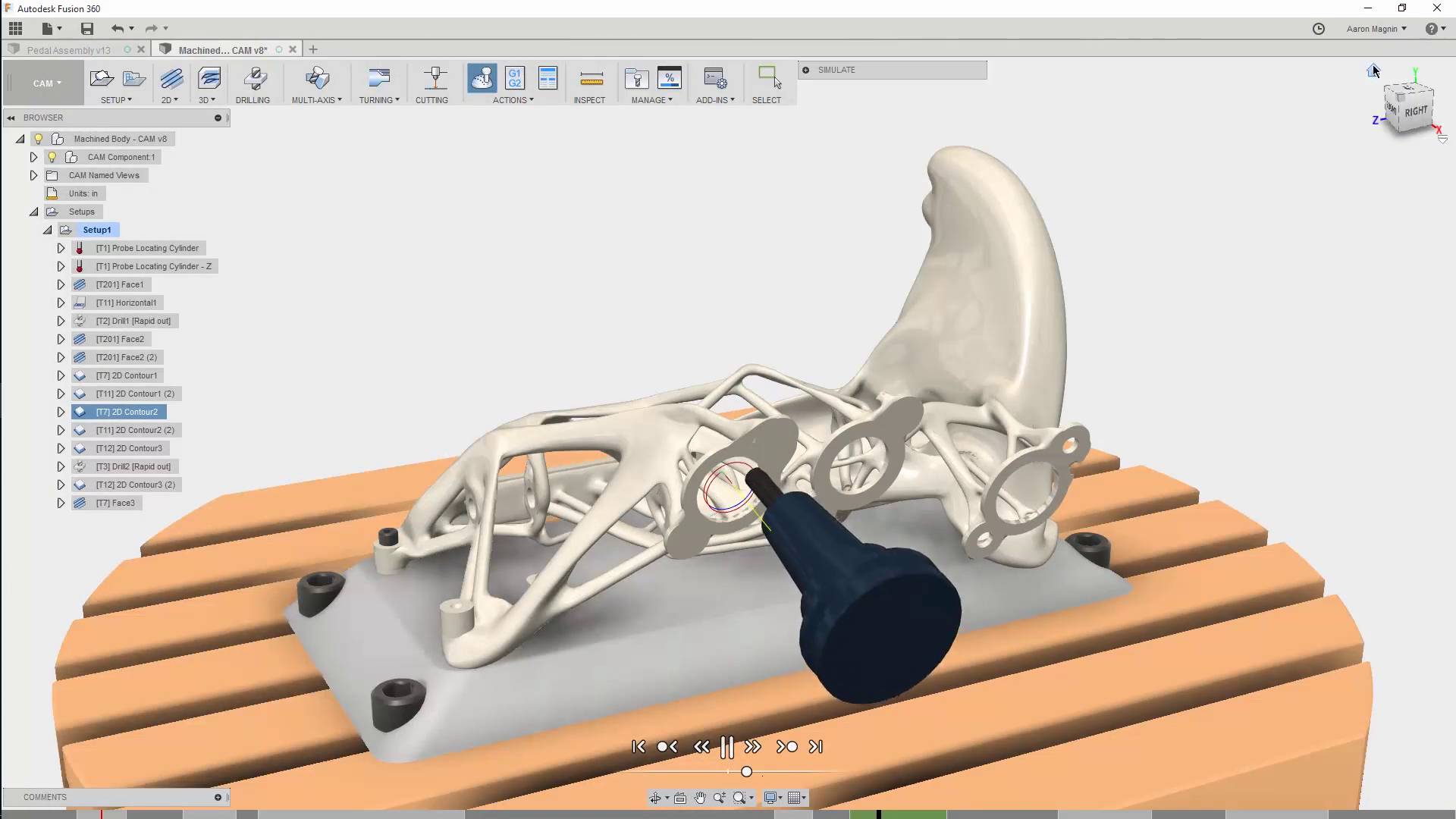Toggle the CAM Component:1 light bulb visibility
This screenshot has height=819, width=1456.
[52, 157]
